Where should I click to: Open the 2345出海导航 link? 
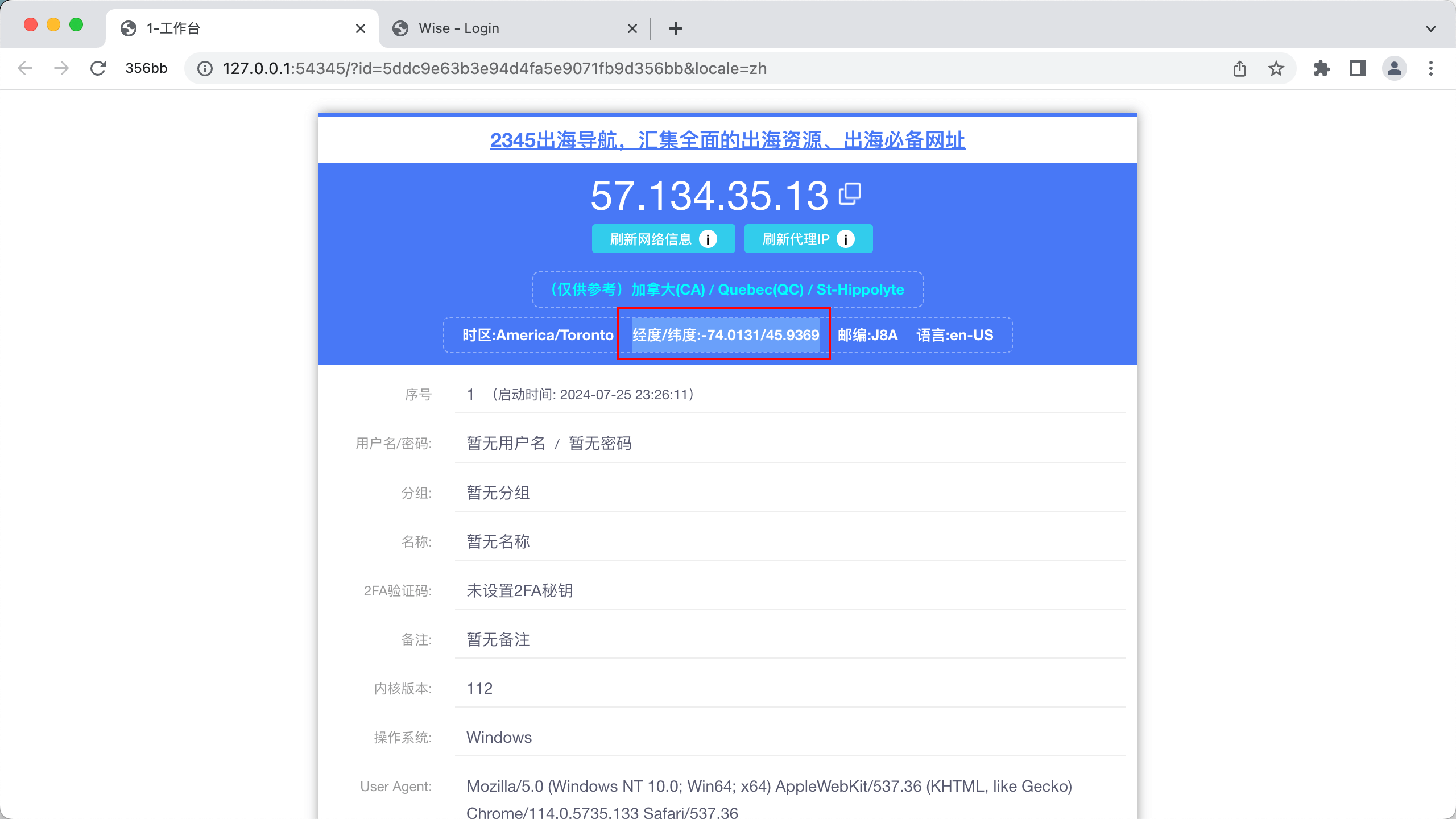[x=727, y=140]
